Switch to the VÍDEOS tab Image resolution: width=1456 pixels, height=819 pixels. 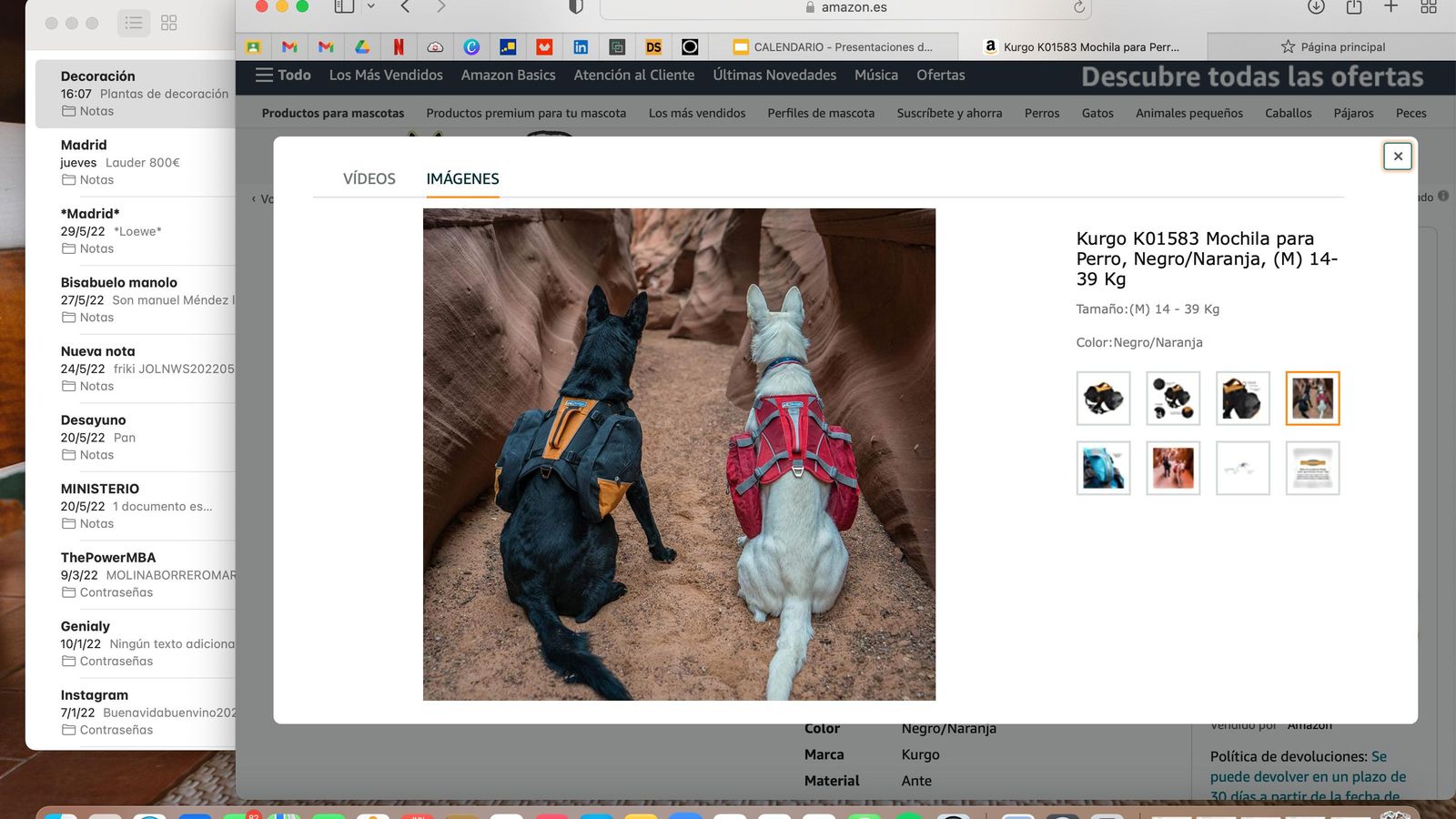(x=369, y=178)
